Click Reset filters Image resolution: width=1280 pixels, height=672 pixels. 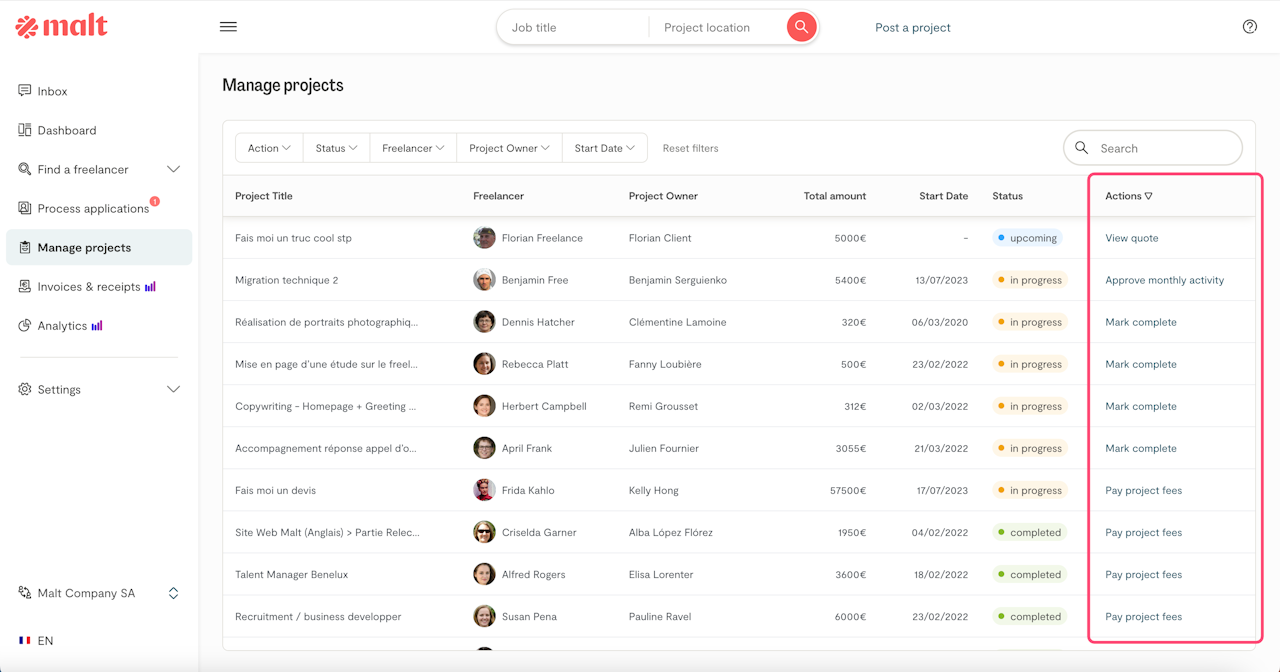click(690, 148)
